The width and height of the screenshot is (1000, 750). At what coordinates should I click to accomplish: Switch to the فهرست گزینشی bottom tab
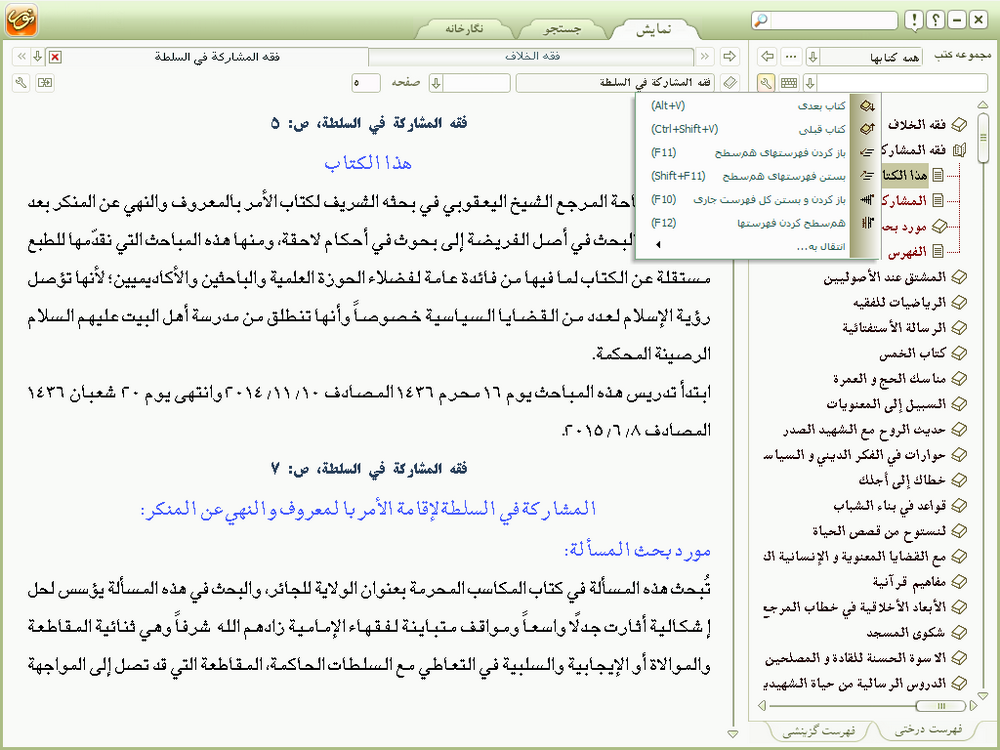pyautogui.click(x=819, y=732)
